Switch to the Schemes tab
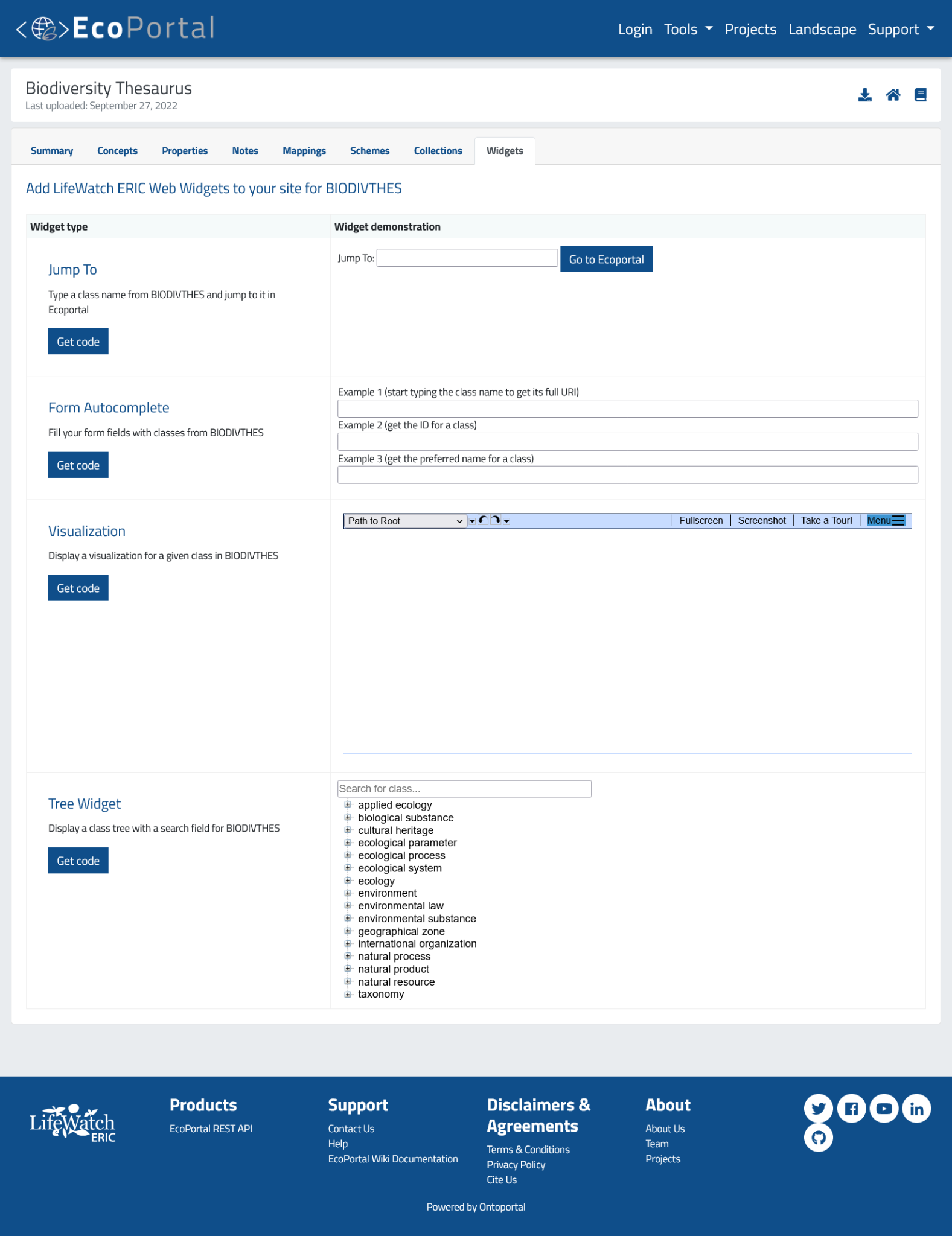 tap(369, 151)
